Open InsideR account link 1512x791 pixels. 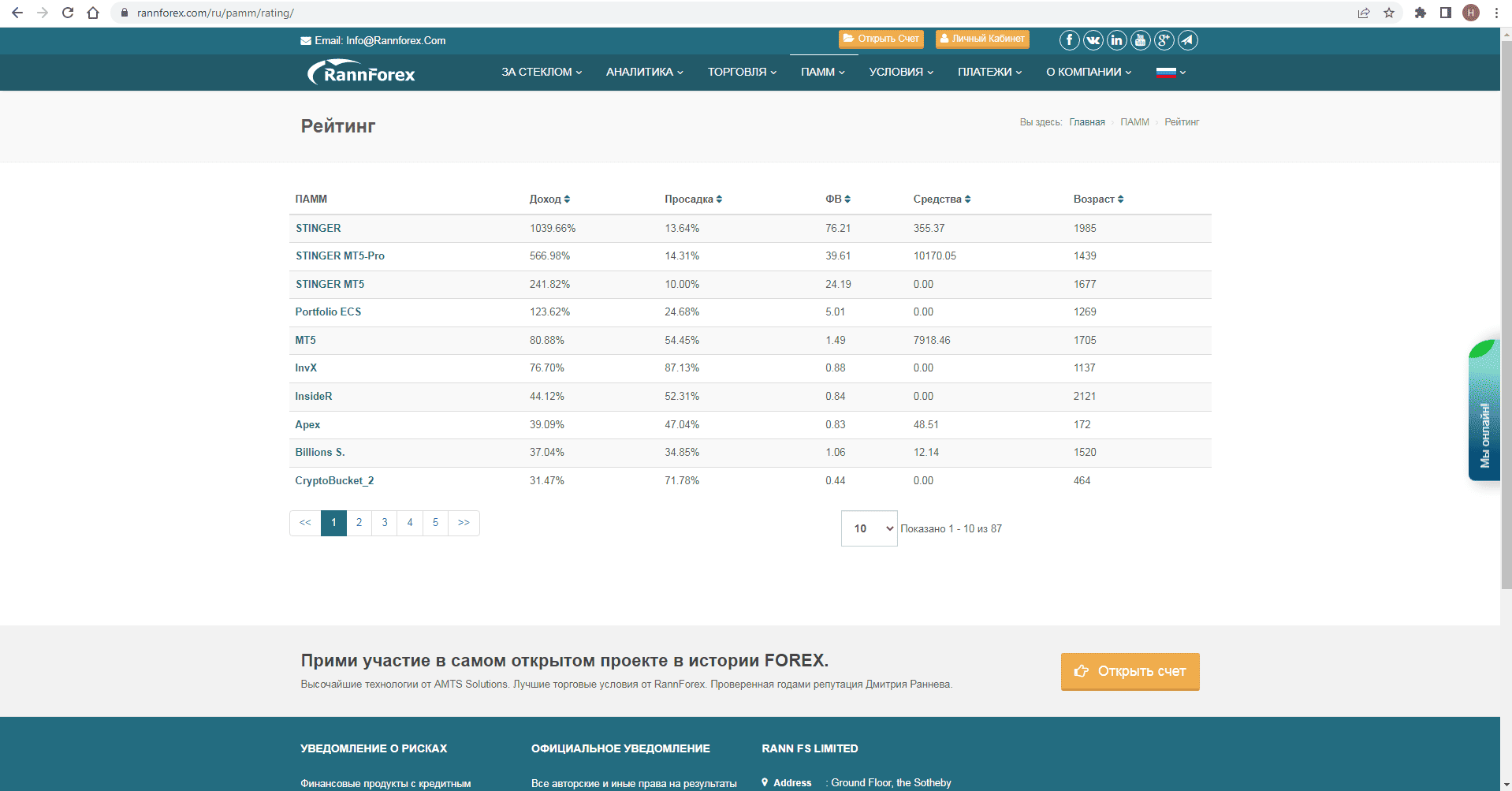(x=314, y=396)
